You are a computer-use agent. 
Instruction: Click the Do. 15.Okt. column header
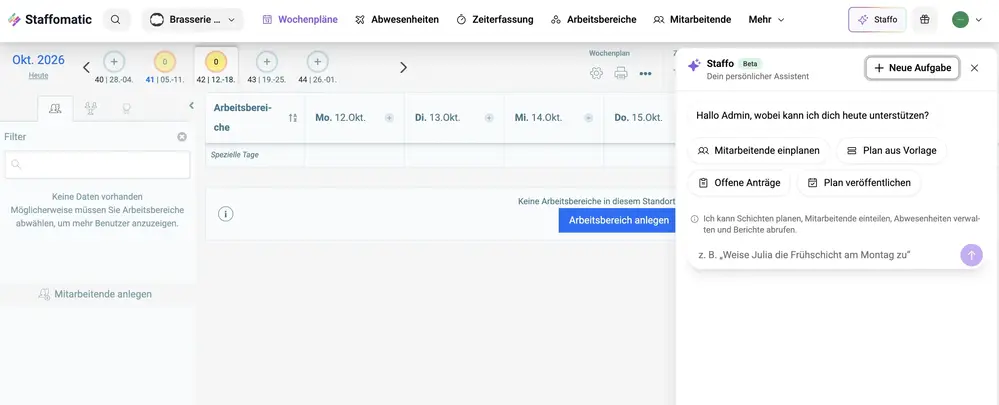click(x=638, y=118)
